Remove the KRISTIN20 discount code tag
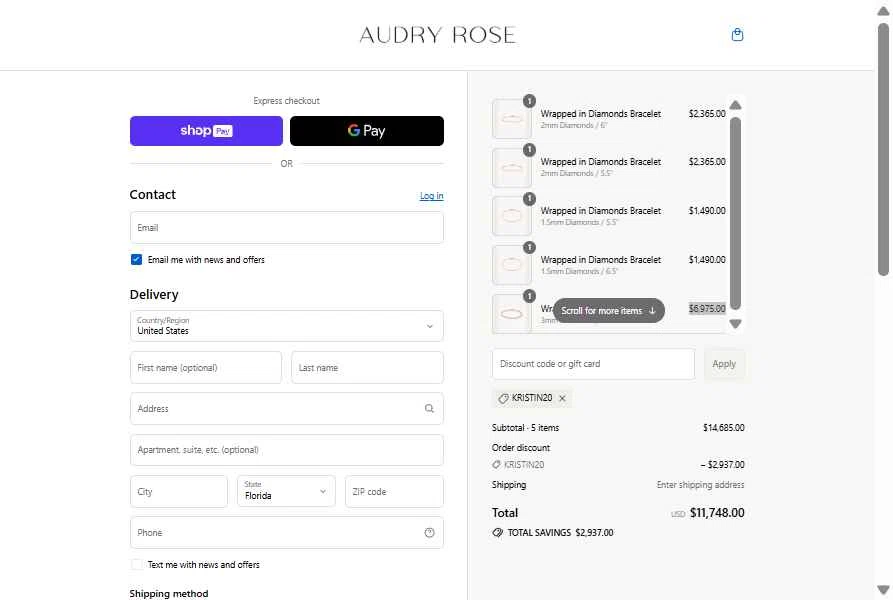Image resolution: width=893 pixels, height=600 pixels. tap(562, 398)
